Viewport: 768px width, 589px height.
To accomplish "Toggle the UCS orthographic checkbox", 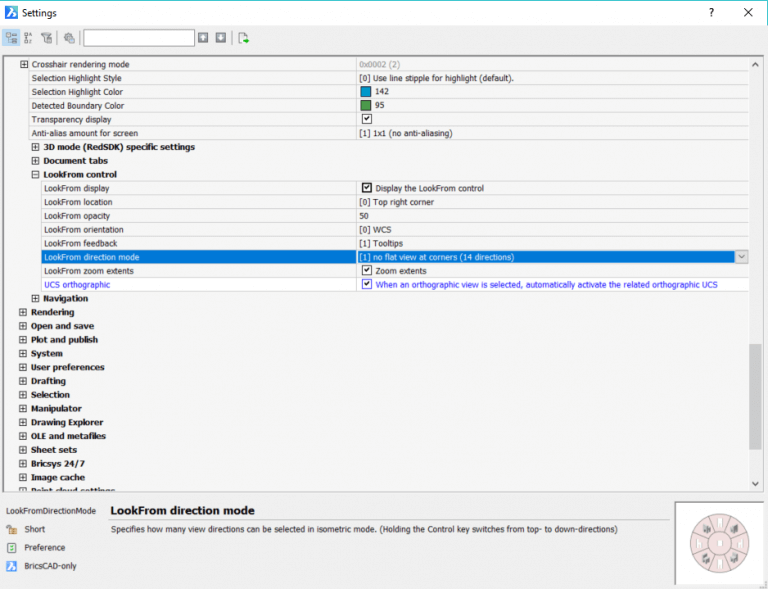I will pos(366,284).
